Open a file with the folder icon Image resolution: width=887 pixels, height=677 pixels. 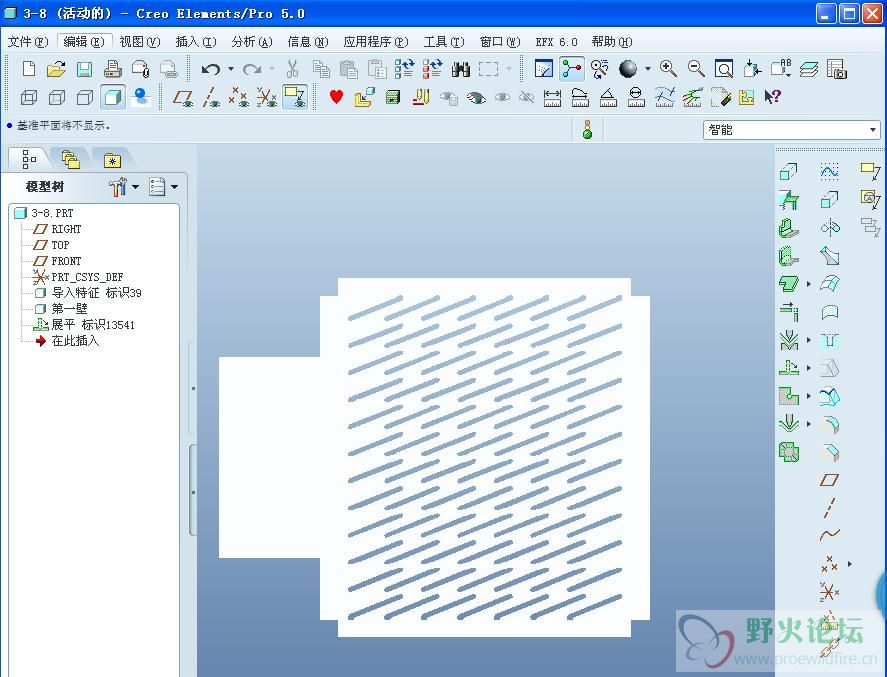click(x=56, y=69)
